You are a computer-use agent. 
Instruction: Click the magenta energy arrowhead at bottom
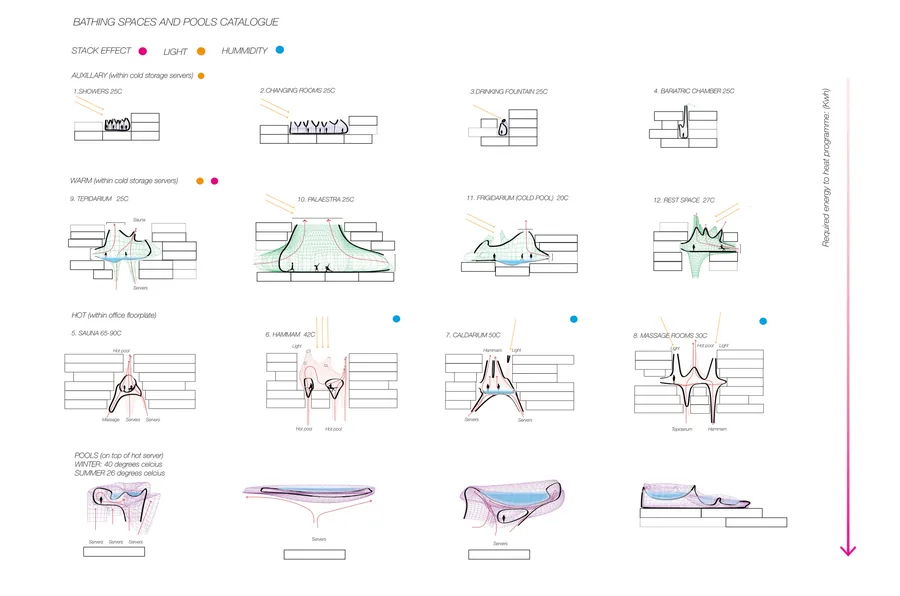[848, 550]
